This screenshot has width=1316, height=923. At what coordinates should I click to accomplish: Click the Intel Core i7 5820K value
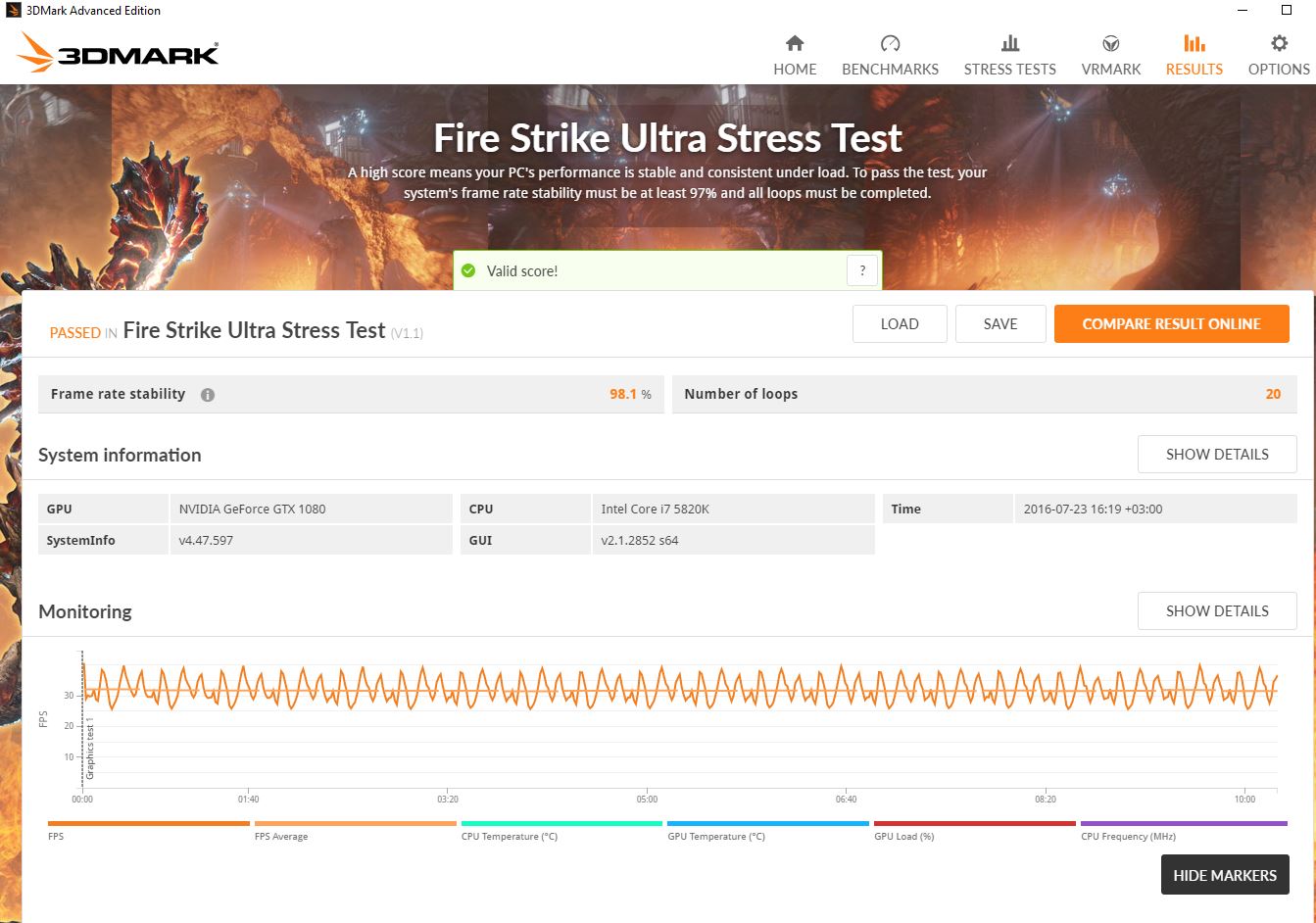pyautogui.click(x=655, y=509)
